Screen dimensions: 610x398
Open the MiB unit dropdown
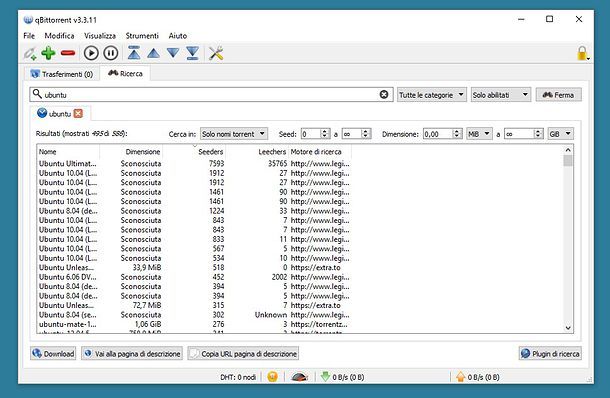point(479,134)
